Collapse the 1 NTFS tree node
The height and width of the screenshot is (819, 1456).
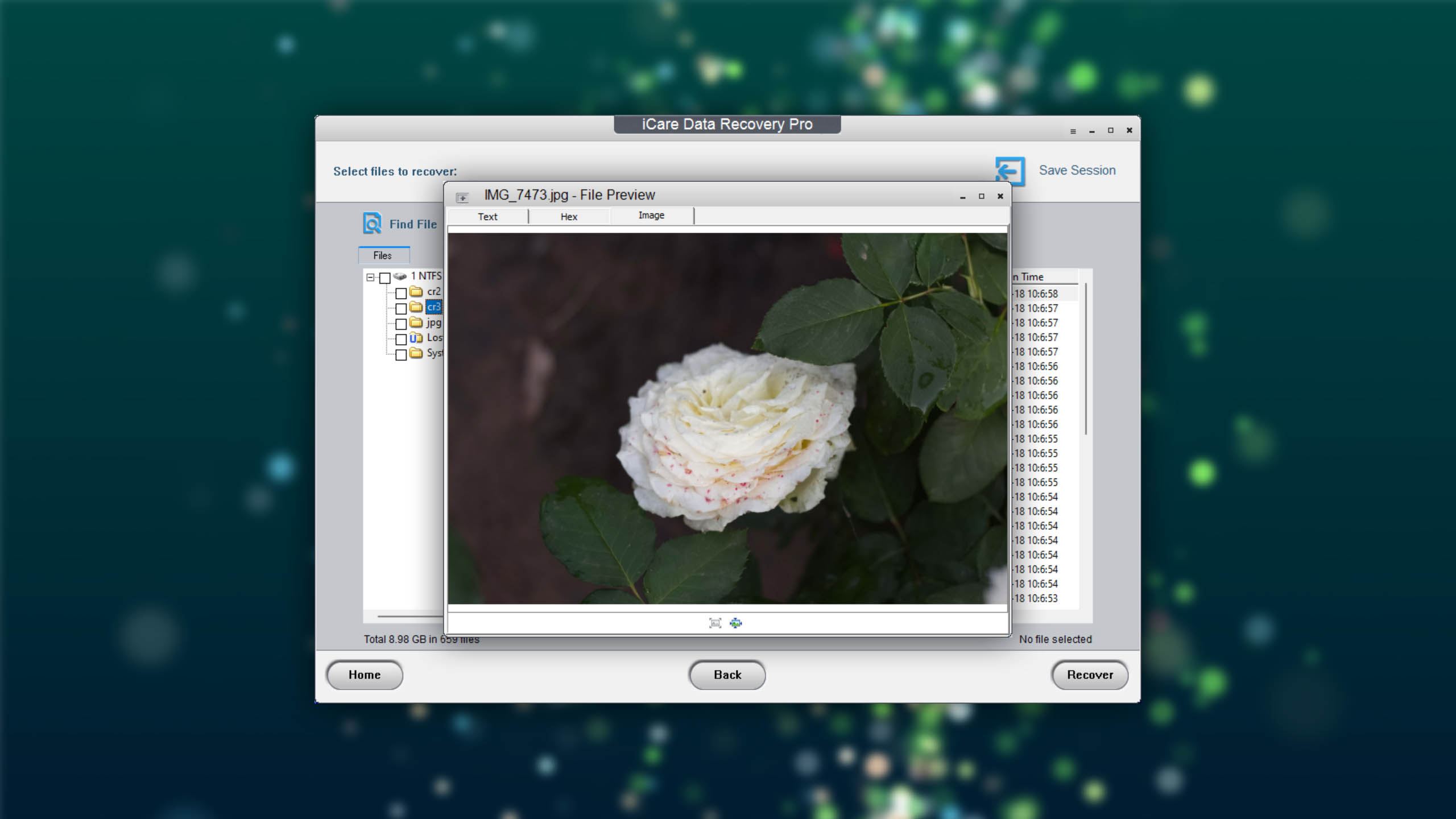(x=370, y=278)
